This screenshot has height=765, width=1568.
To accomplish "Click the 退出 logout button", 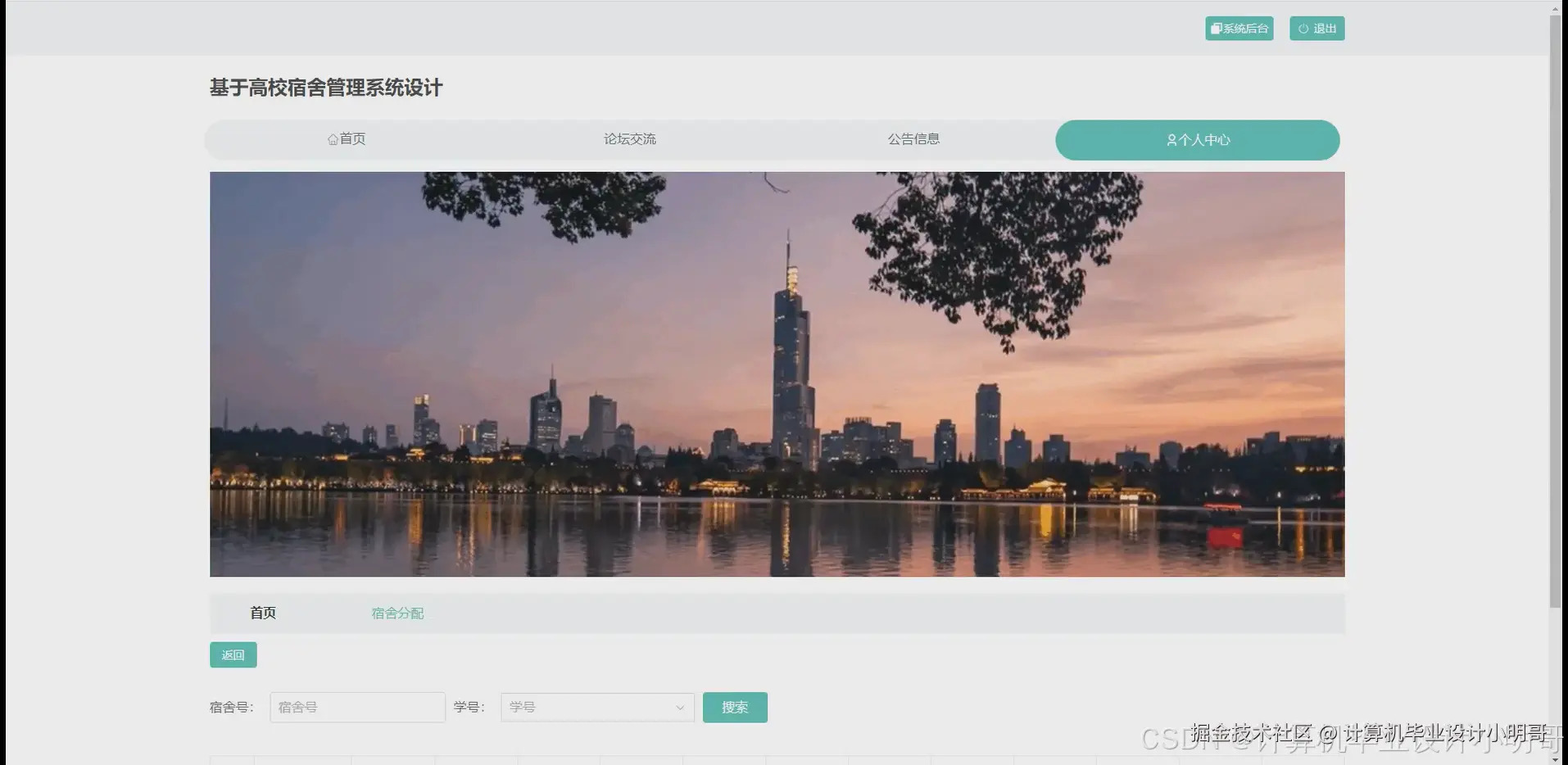I will point(1316,29).
